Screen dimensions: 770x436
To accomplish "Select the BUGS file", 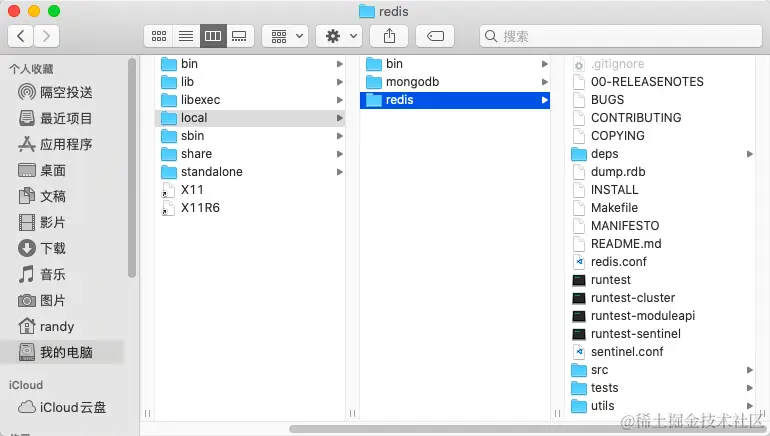I will point(660,100).
